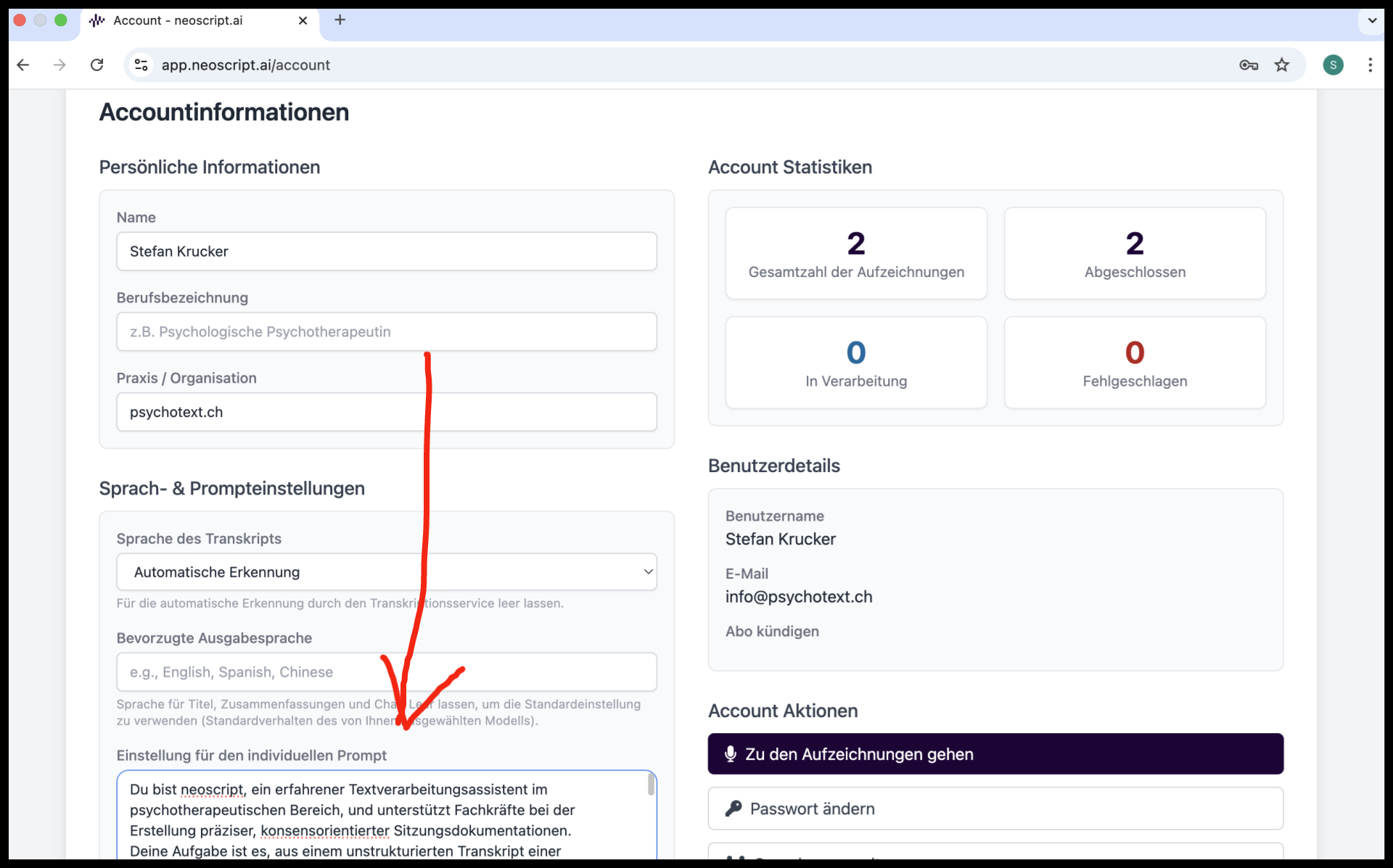Click the browser back arrow
The width and height of the screenshot is (1393, 868).
[23, 65]
